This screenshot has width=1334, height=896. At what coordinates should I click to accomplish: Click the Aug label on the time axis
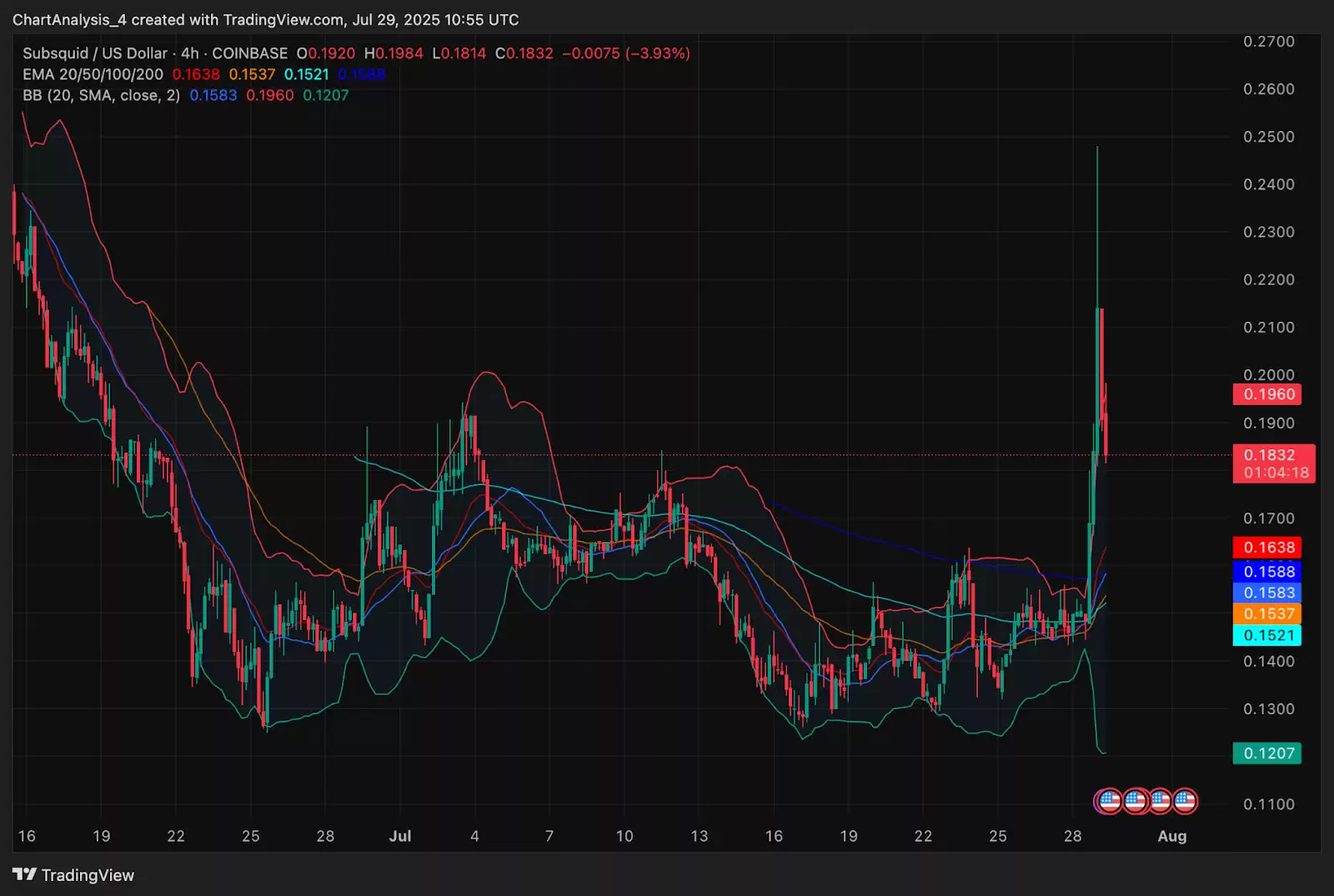pyautogui.click(x=1171, y=836)
